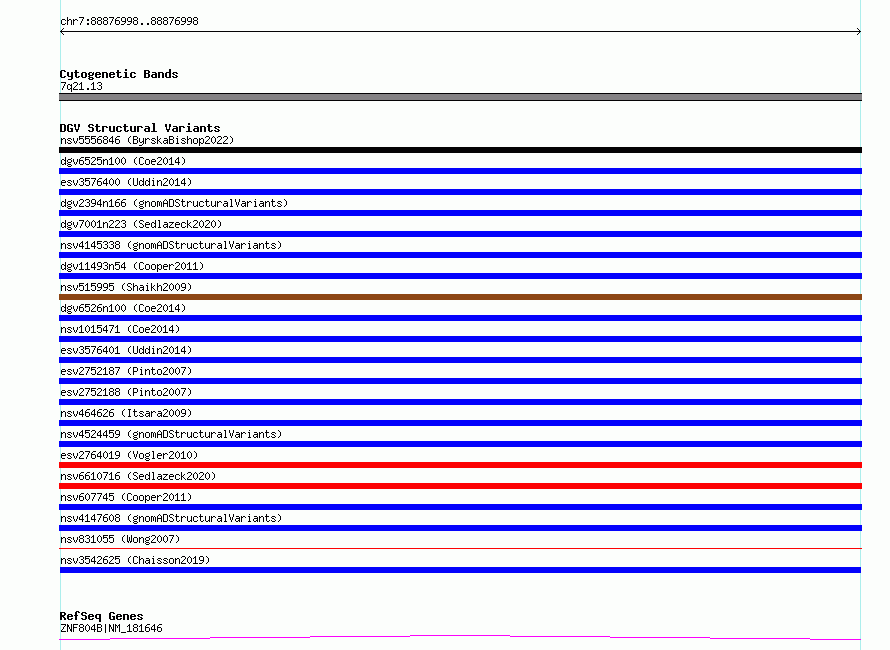Click the brown nsv515995 variant bar
The image size is (890, 650).
(x=460, y=297)
